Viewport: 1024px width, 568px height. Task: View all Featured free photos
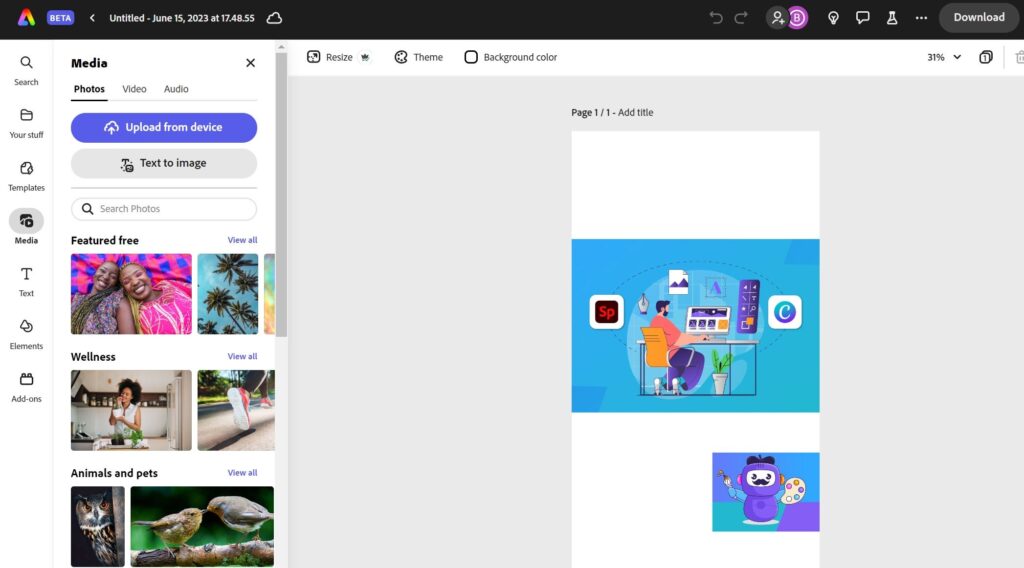(242, 240)
